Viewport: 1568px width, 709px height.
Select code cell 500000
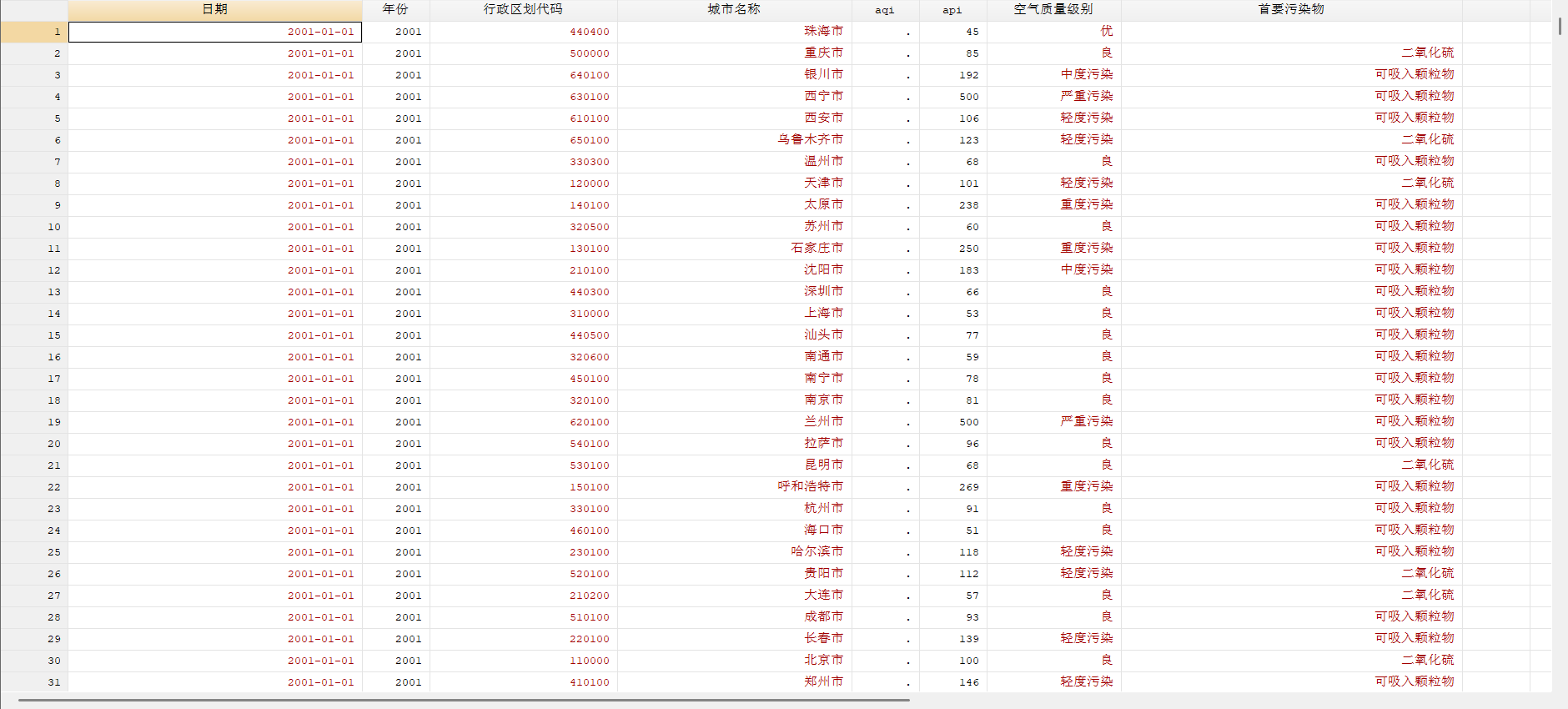[x=524, y=53]
